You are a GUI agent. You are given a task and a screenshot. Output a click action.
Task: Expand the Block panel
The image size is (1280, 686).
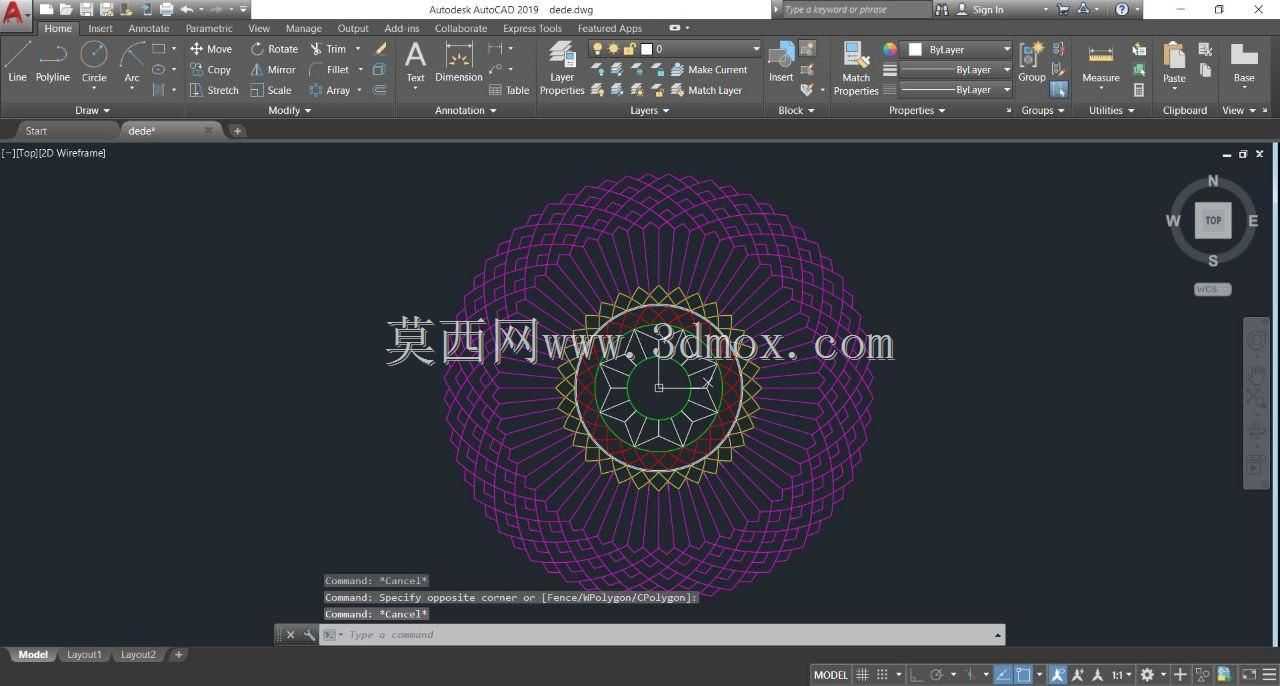796,110
